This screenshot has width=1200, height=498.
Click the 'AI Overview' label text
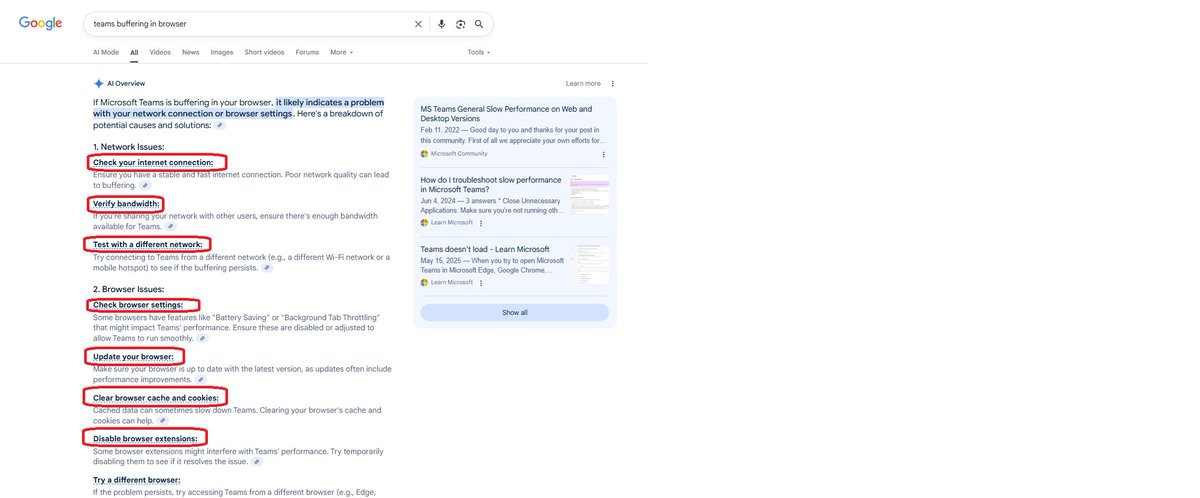pos(126,84)
